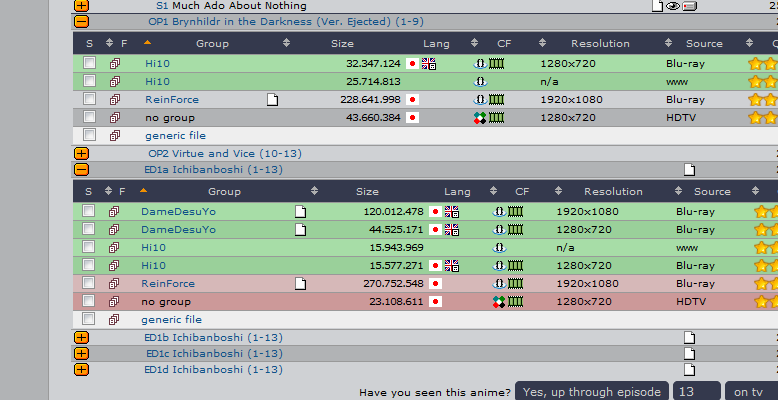
Task: Click the Japanese flag in OP1 ReinForce row
Action: pyautogui.click(x=412, y=100)
